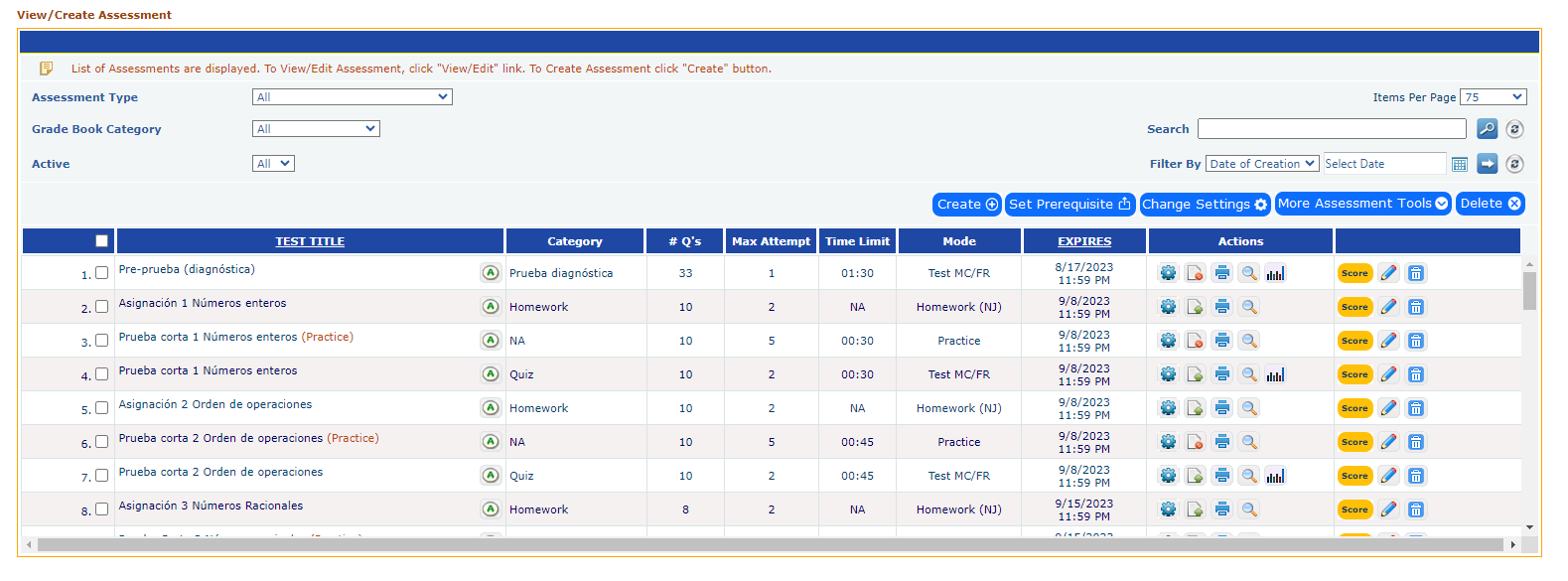Open the More Assessment Tools menu
Screen dimensions: 1568x581
(1362, 204)
